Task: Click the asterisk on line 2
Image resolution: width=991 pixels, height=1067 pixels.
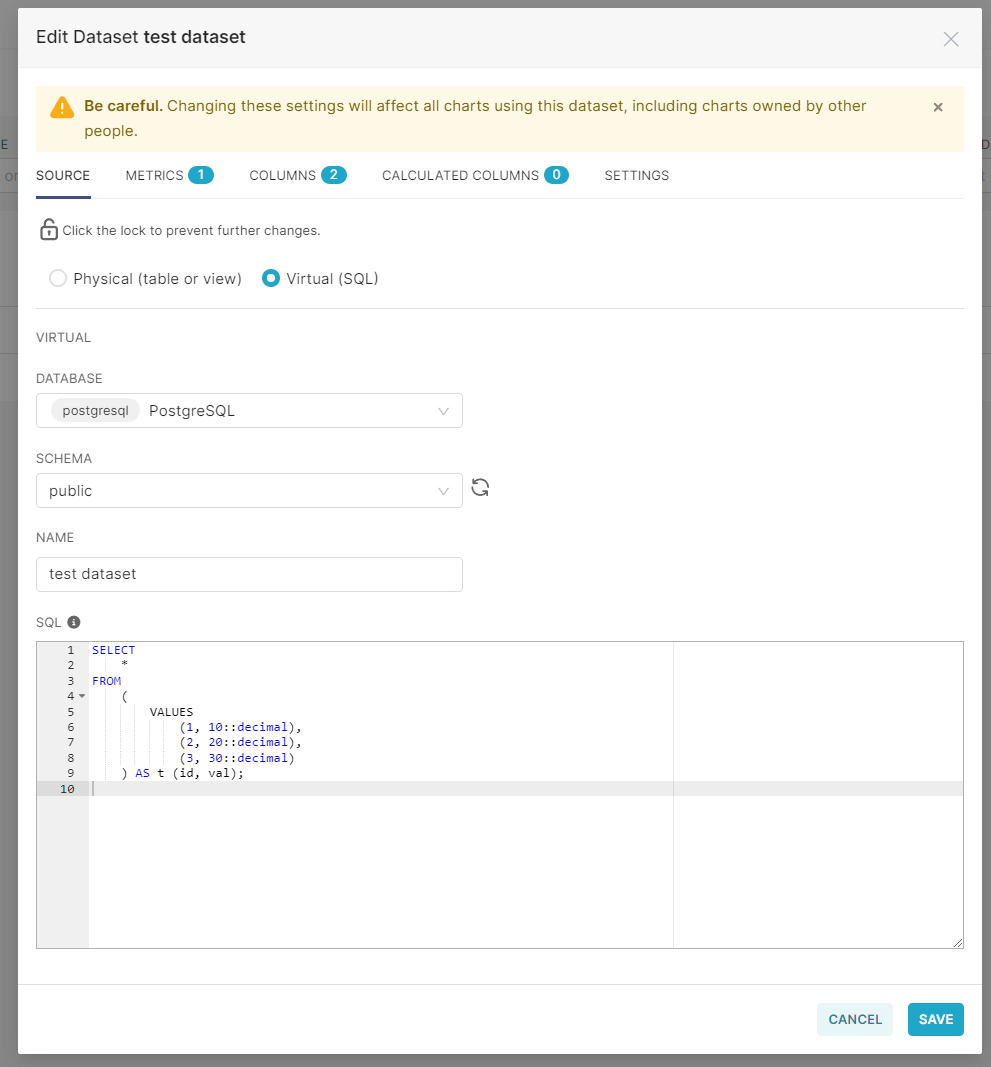Action: [125, 664]
